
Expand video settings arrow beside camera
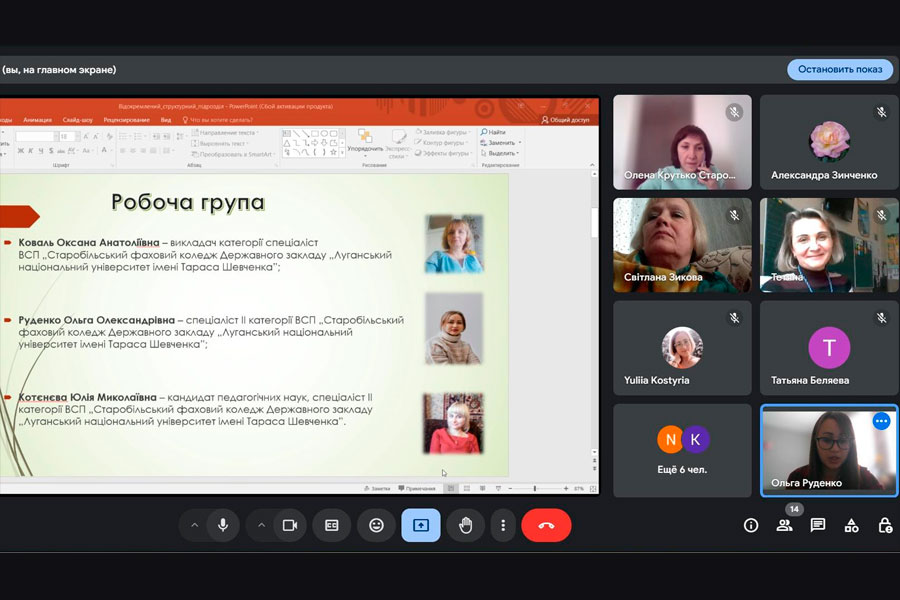(261, 525)
